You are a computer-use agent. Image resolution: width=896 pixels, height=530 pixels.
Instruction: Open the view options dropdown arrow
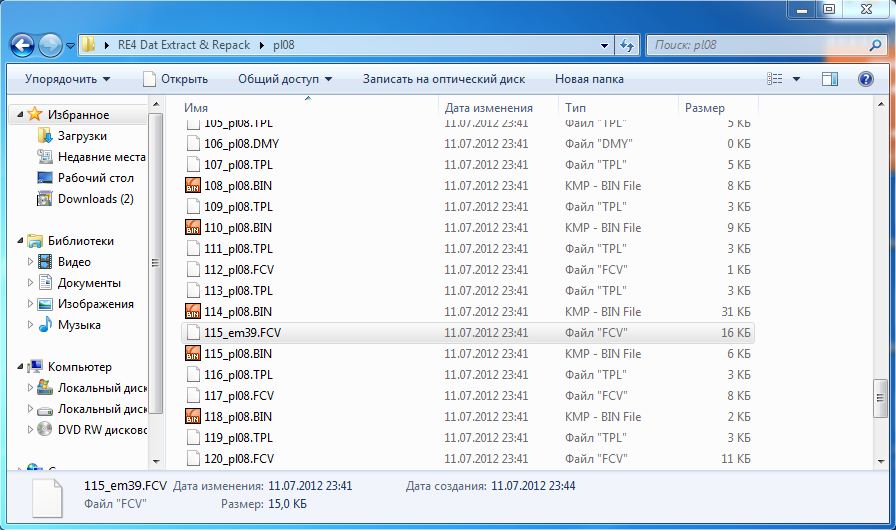pos(797,79)
